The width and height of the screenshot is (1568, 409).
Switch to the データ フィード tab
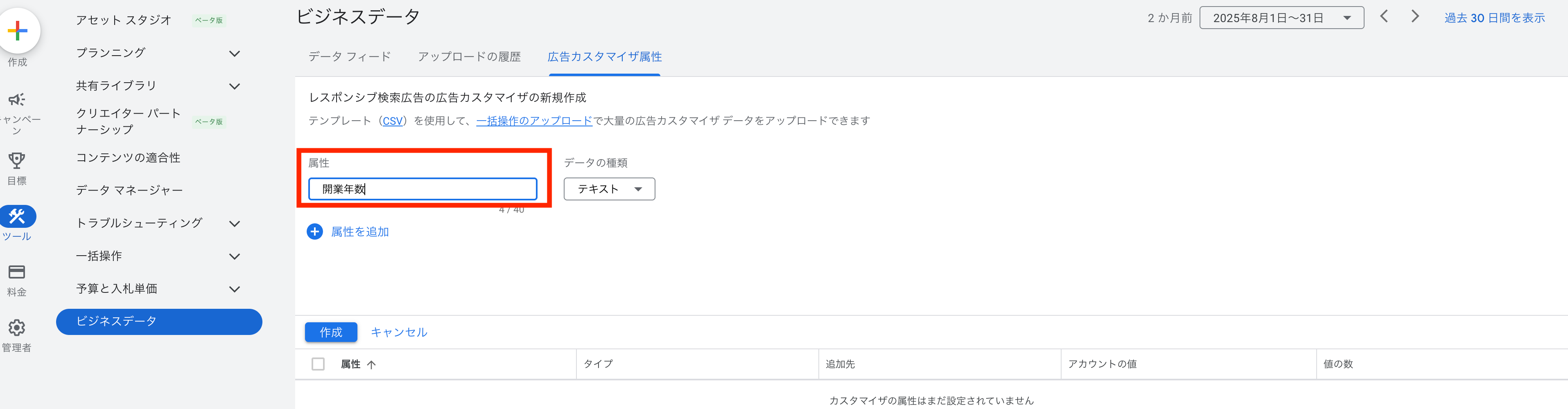coord(349,56)
